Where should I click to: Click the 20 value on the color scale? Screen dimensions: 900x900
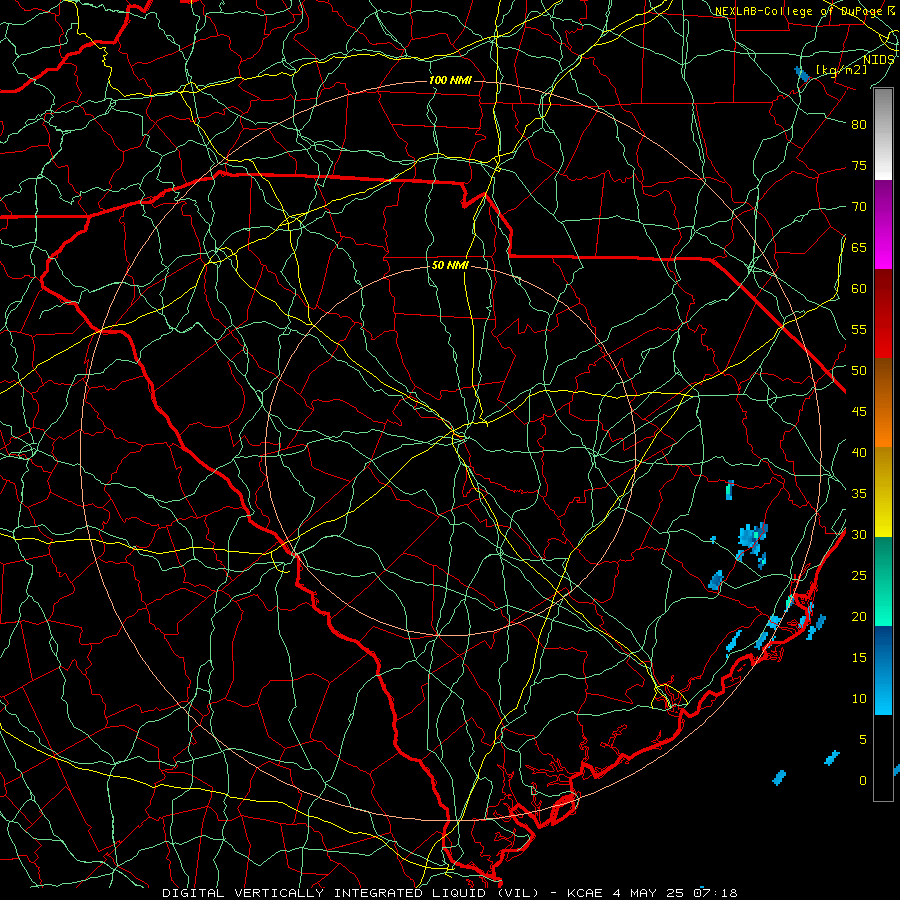point(859,617)
